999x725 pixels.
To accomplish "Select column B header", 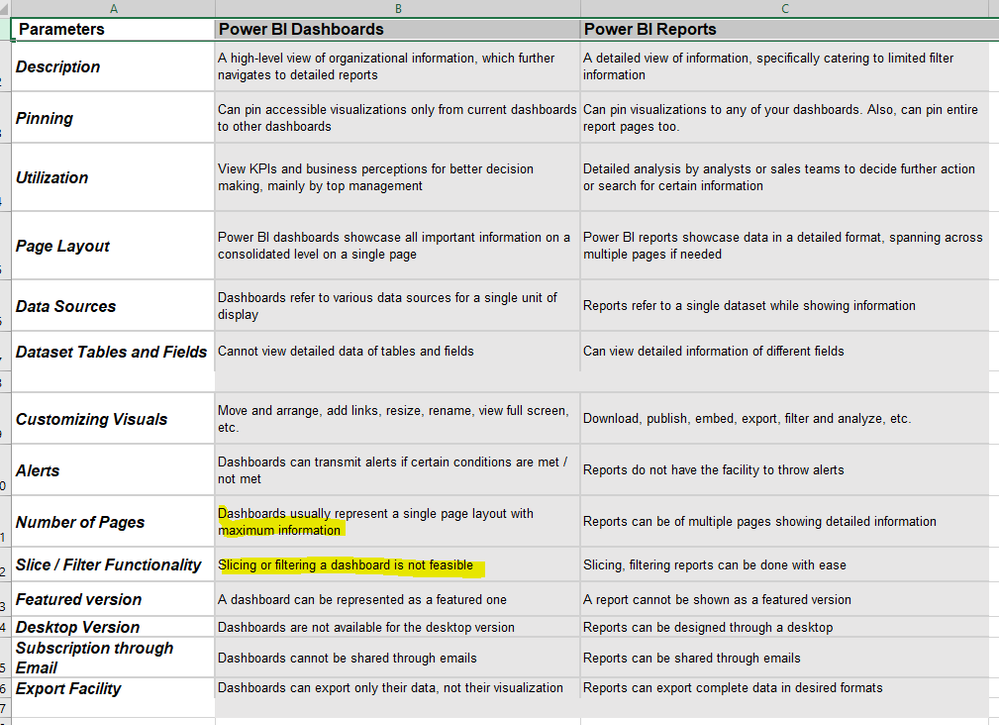I will tap(398, 8).
